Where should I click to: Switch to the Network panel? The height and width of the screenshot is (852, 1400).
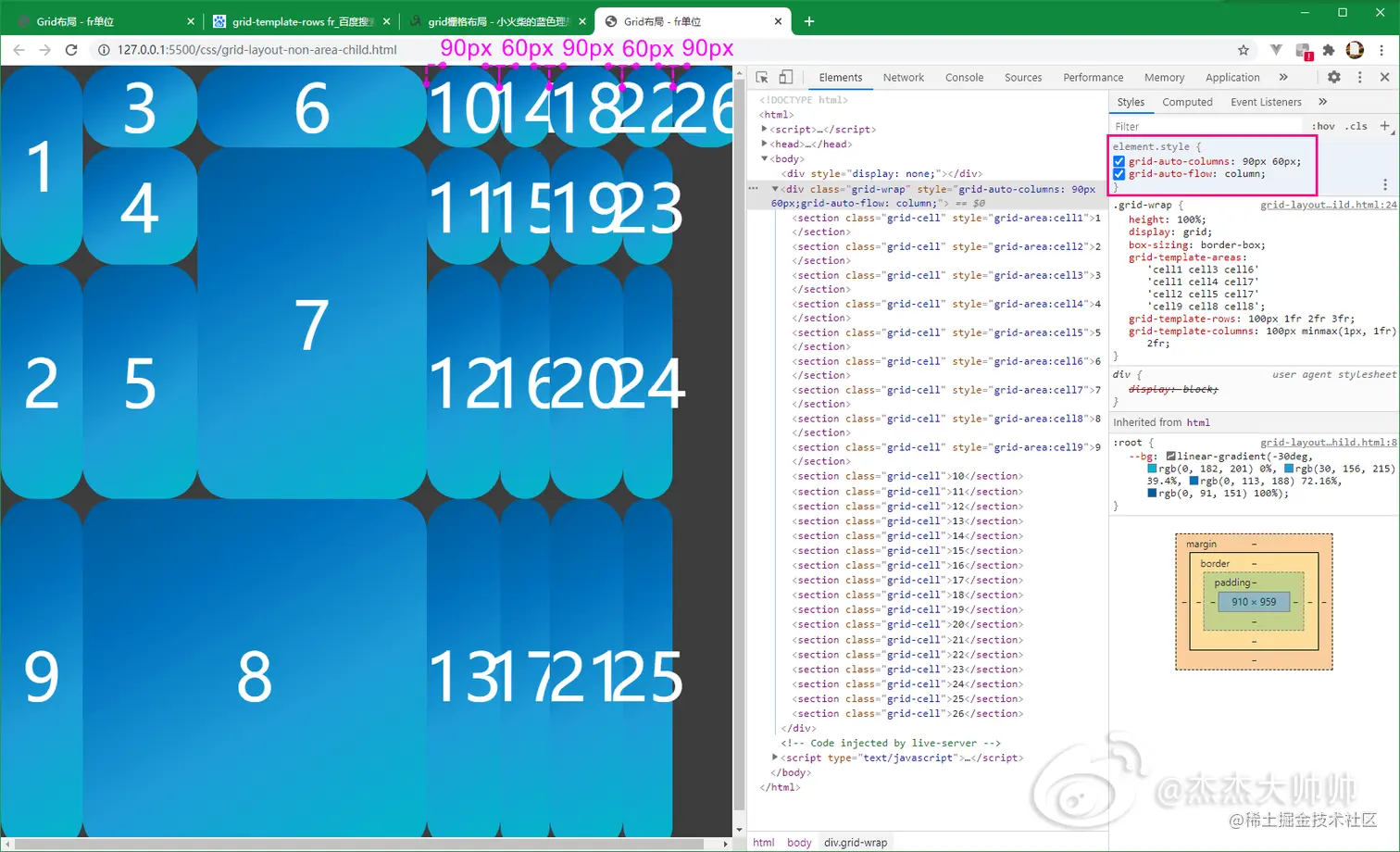tap(903, 78)
